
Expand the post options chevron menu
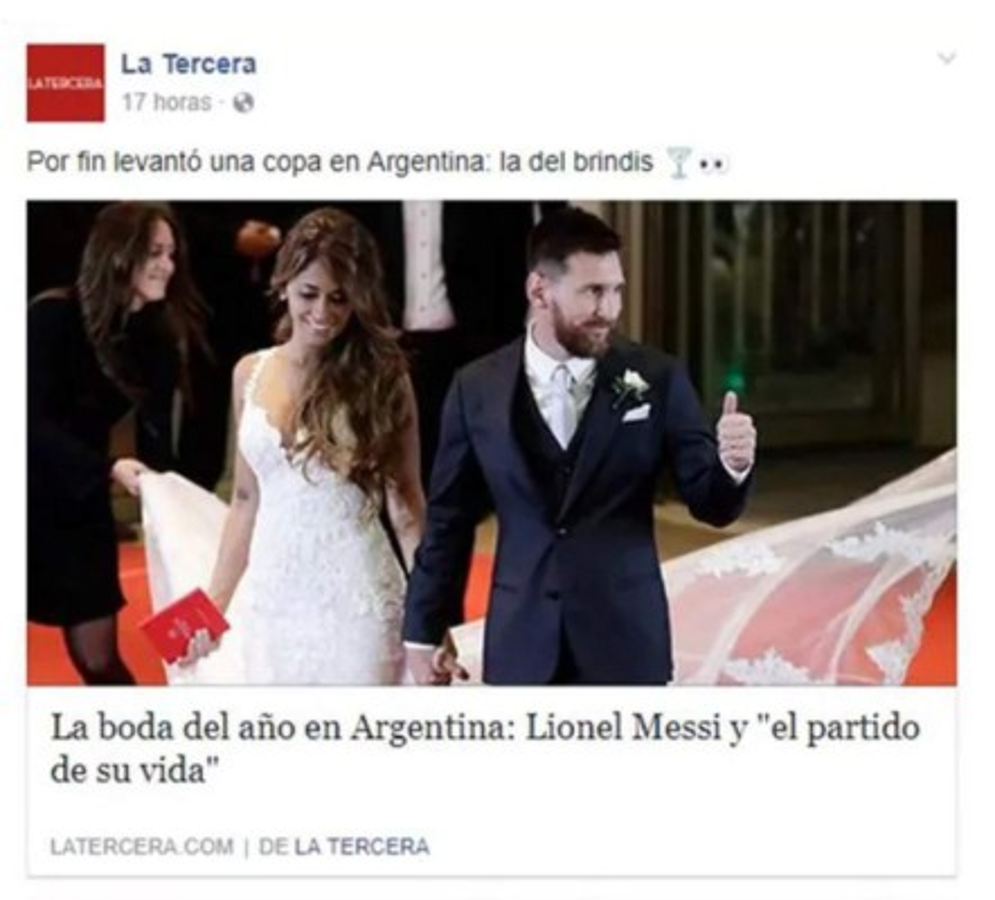point(946,58)
